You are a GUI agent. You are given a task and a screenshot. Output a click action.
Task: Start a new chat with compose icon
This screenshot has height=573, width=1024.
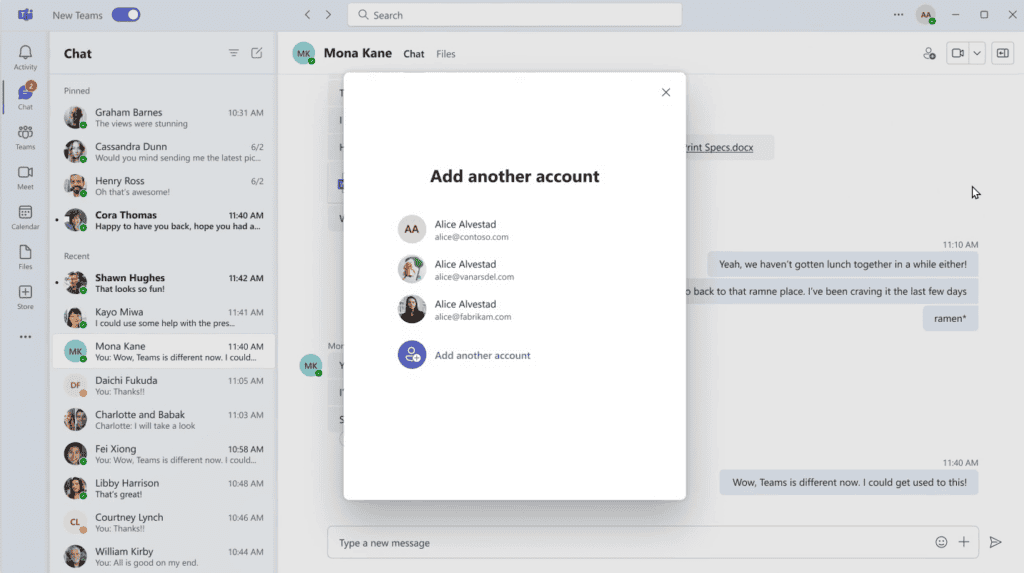[x=257, y=53]
